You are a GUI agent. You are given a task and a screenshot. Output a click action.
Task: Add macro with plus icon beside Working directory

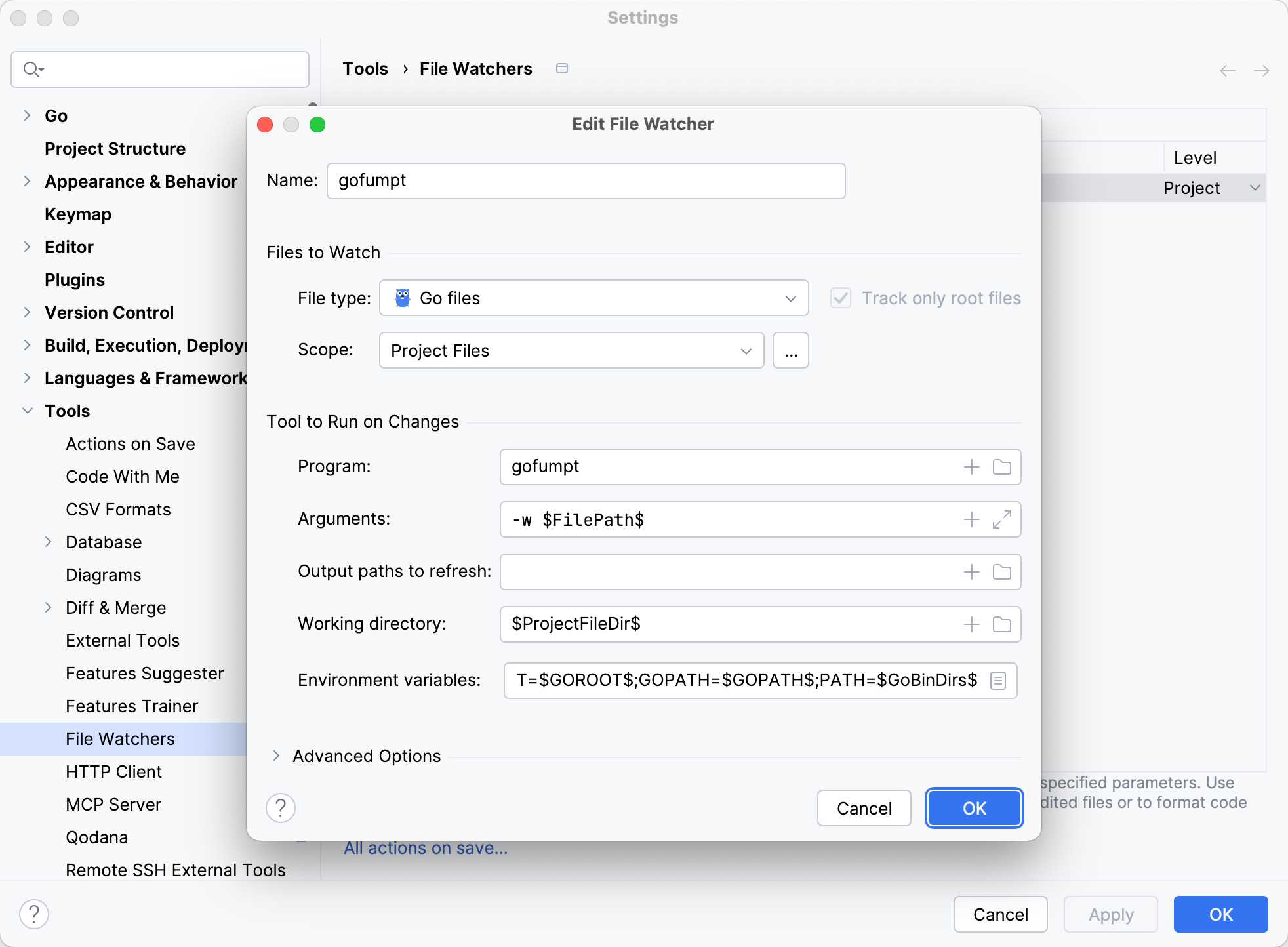(x=970, y=624)
